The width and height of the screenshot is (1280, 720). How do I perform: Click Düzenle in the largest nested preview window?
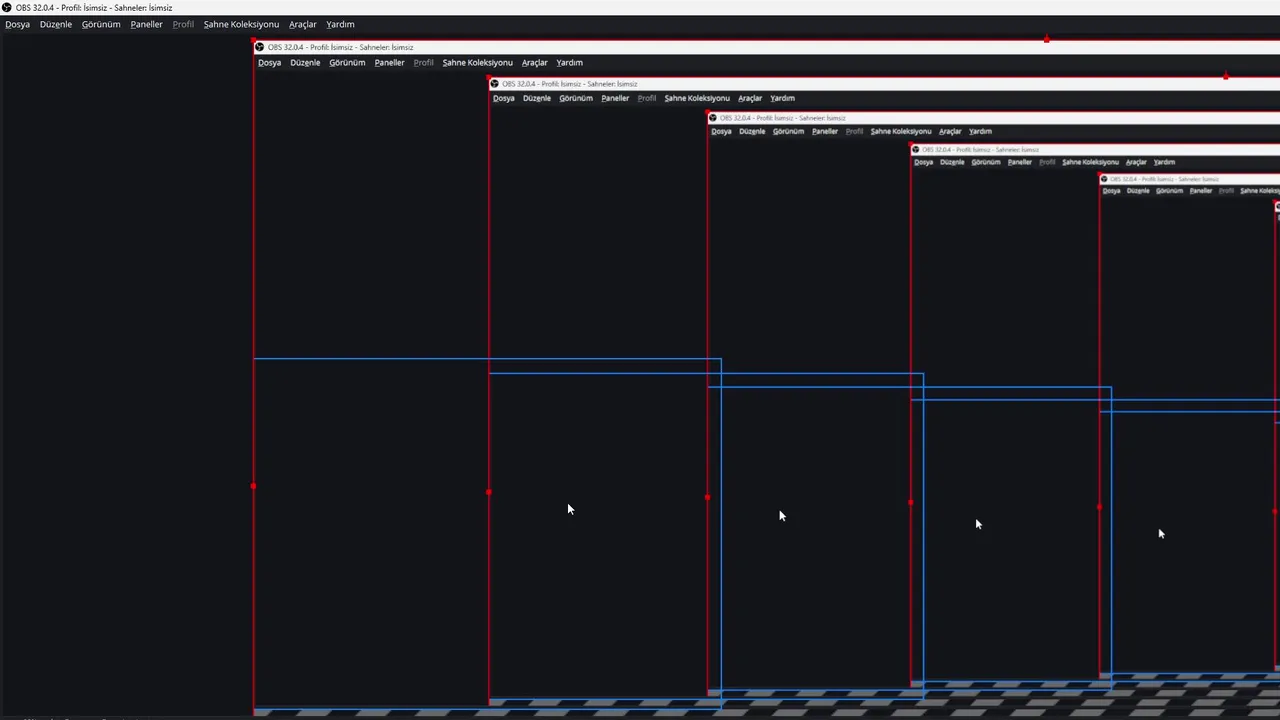pyautogui.click(x=305, y=62)
